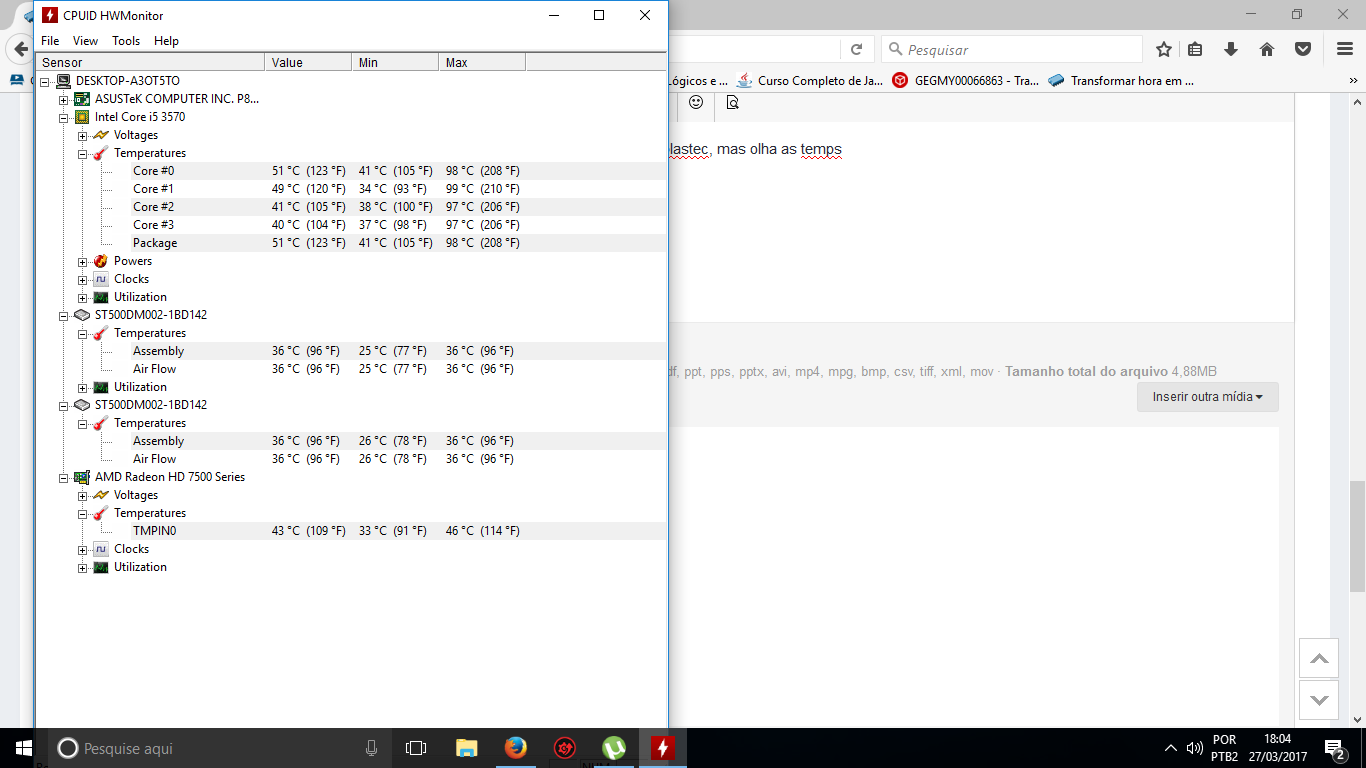Open File Explorer from the taskbar

(466, 748)
